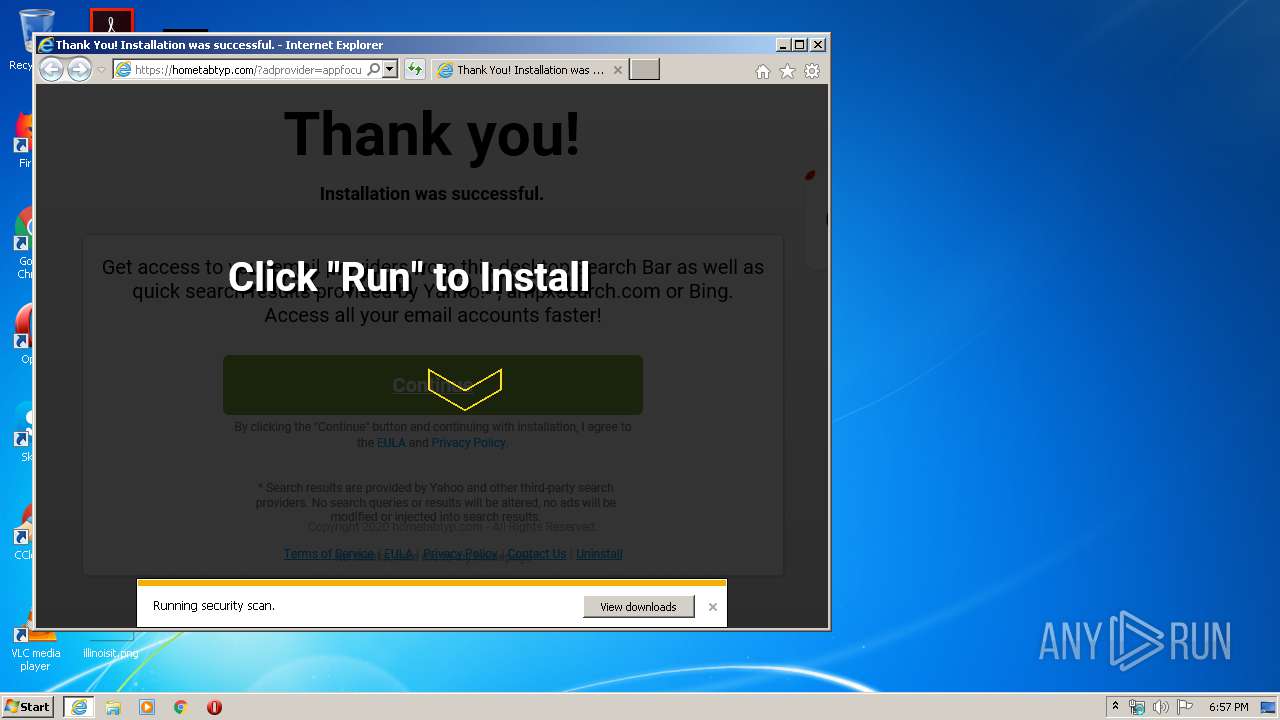
Task: Open the Terms of Service footer link
Action: click(x=329, y=554)
